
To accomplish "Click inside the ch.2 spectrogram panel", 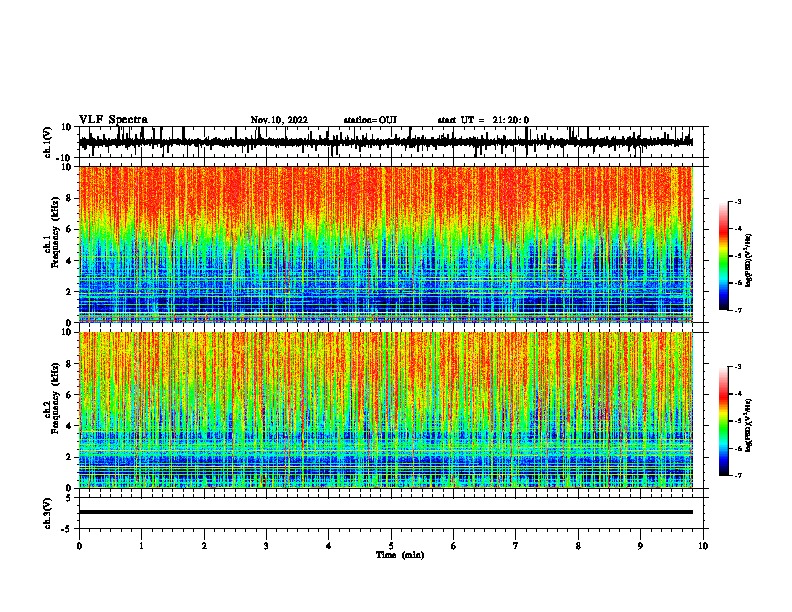I will click(x=385, y=410).
